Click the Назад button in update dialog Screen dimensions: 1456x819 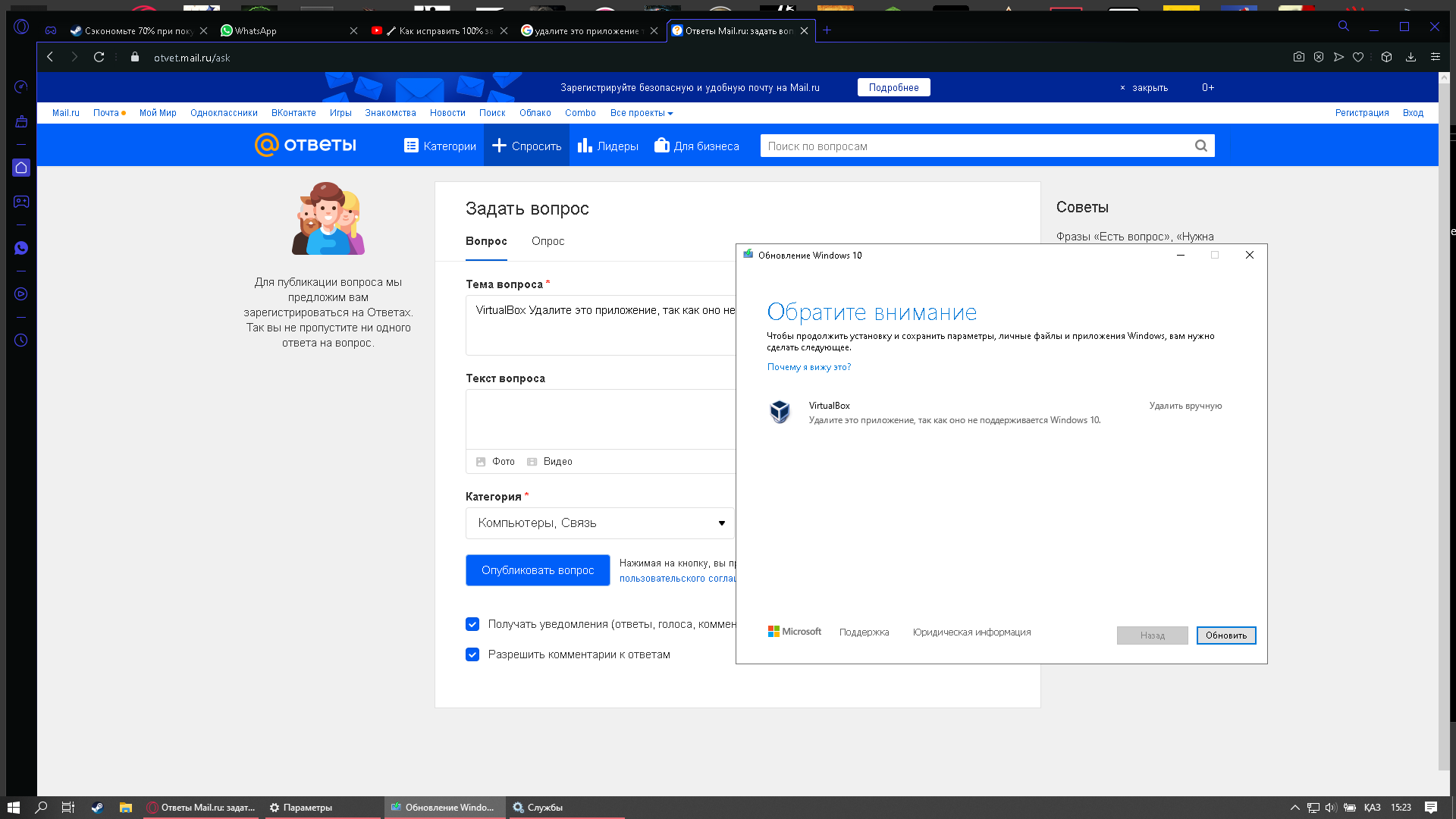tap(1152, 635)
